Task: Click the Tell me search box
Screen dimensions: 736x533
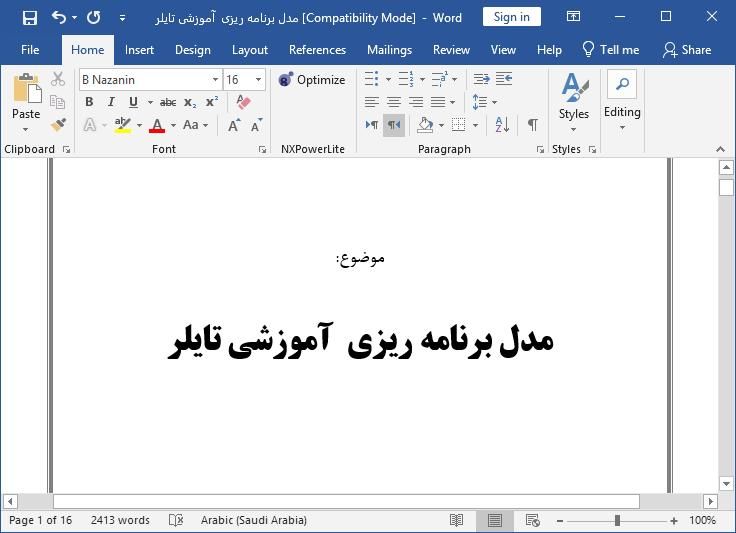Action: 610,50
